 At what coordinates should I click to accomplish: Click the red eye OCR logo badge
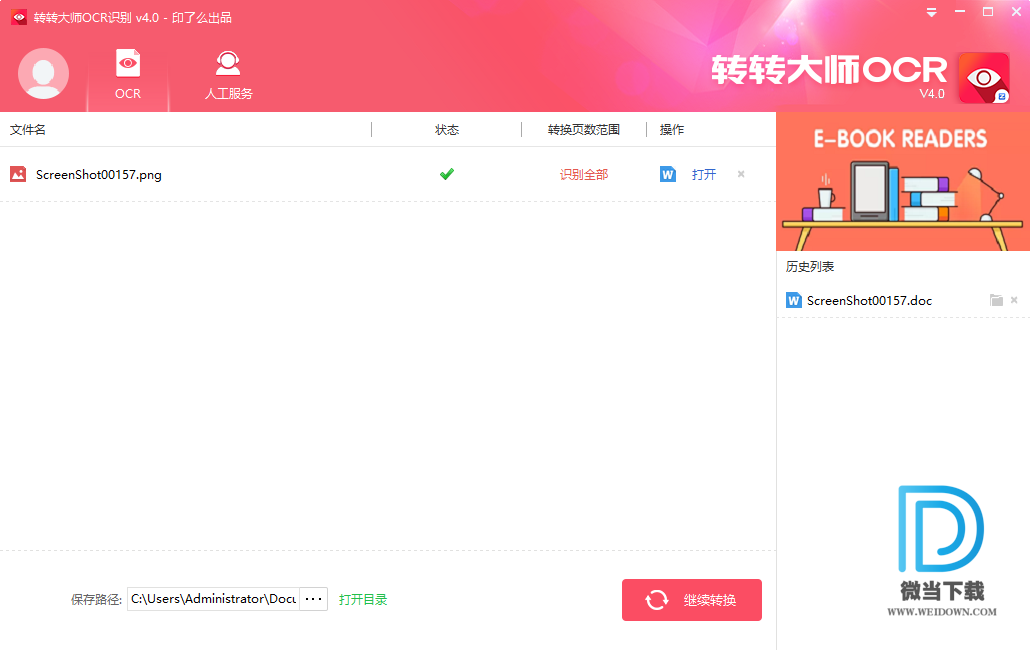(984, 78)
